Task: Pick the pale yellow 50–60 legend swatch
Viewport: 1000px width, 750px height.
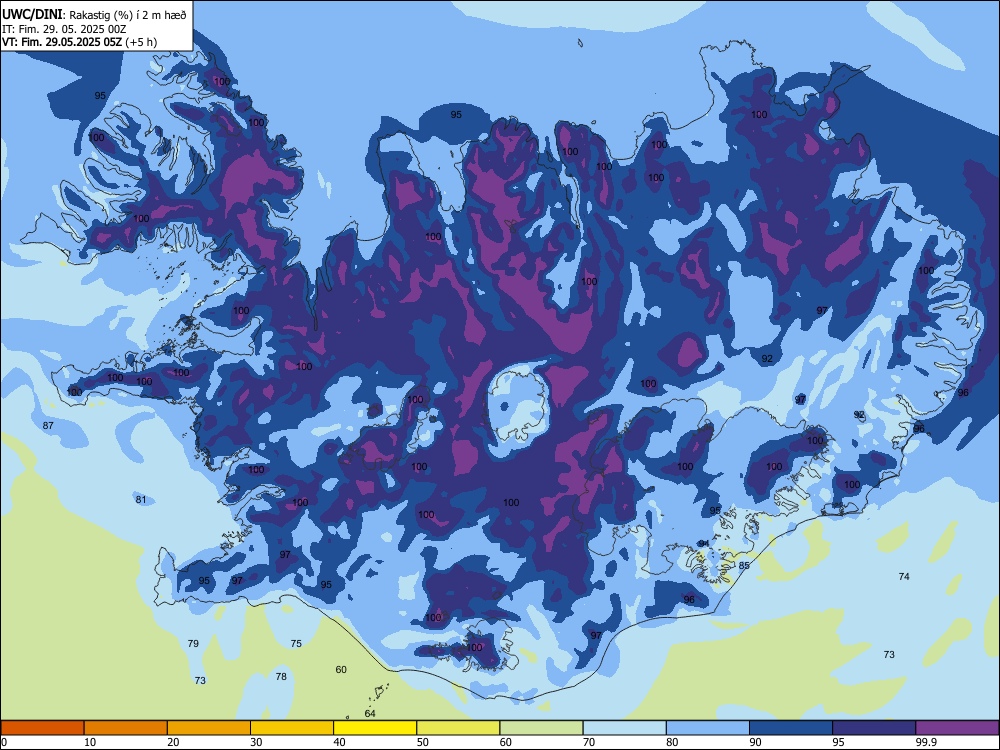Action: pos(458,728)
